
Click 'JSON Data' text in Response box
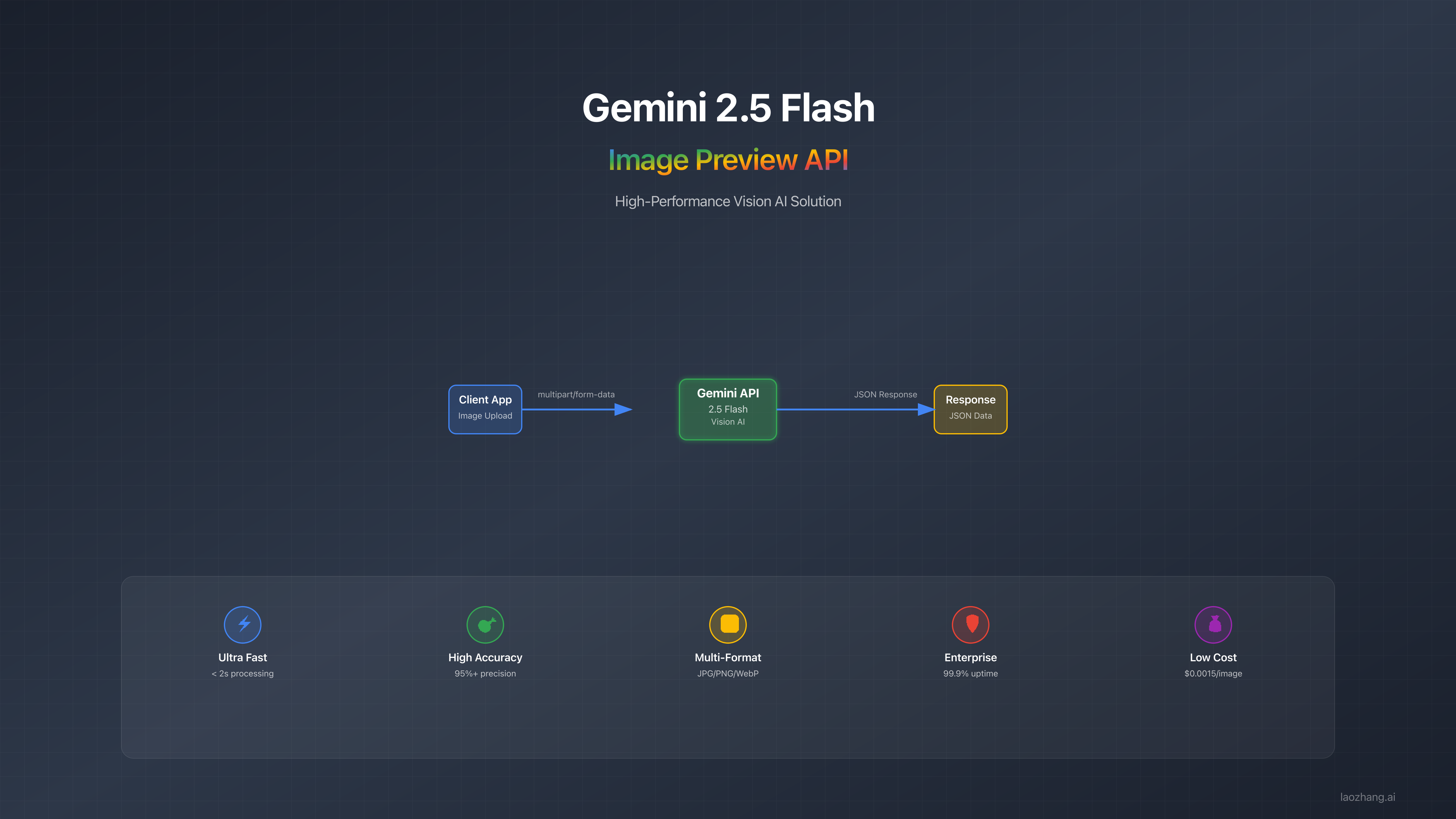(x=970, y=416)
